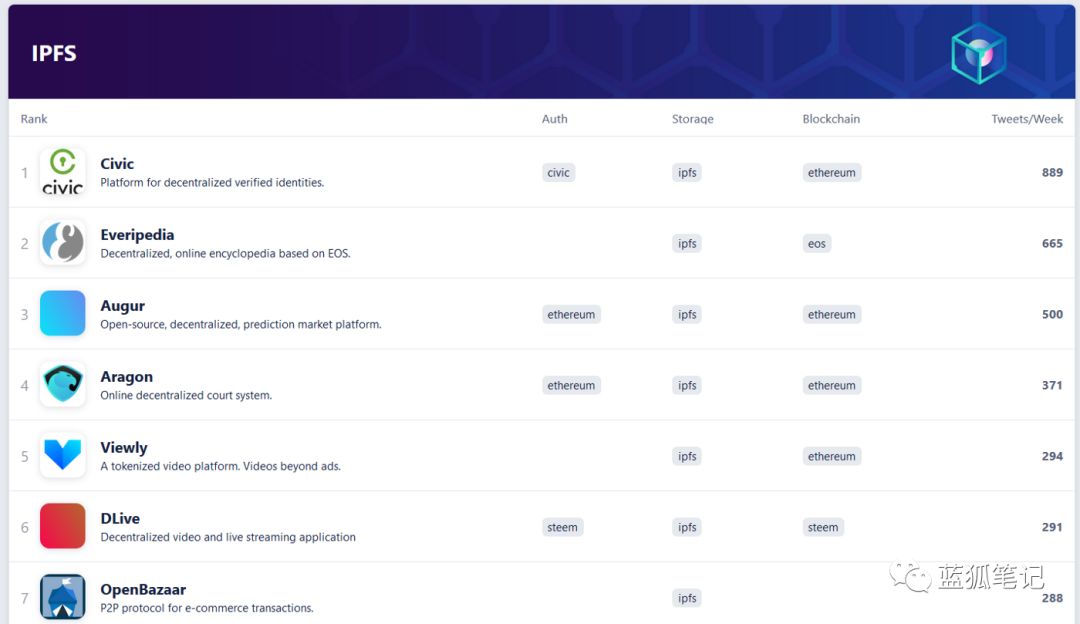Open the Everipedia title link
Viewport: 1080px width, 624px height.
click(x=137, y=235)
